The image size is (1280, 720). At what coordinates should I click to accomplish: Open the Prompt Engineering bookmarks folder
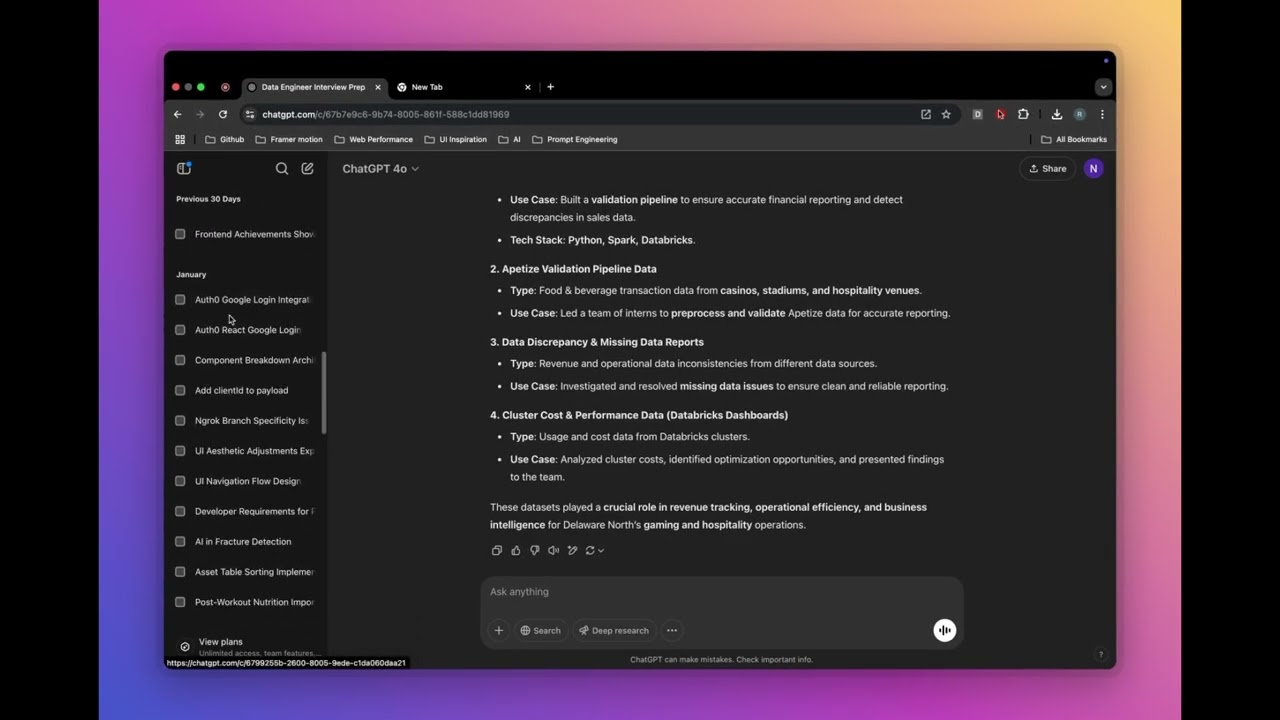pos(575,140)
